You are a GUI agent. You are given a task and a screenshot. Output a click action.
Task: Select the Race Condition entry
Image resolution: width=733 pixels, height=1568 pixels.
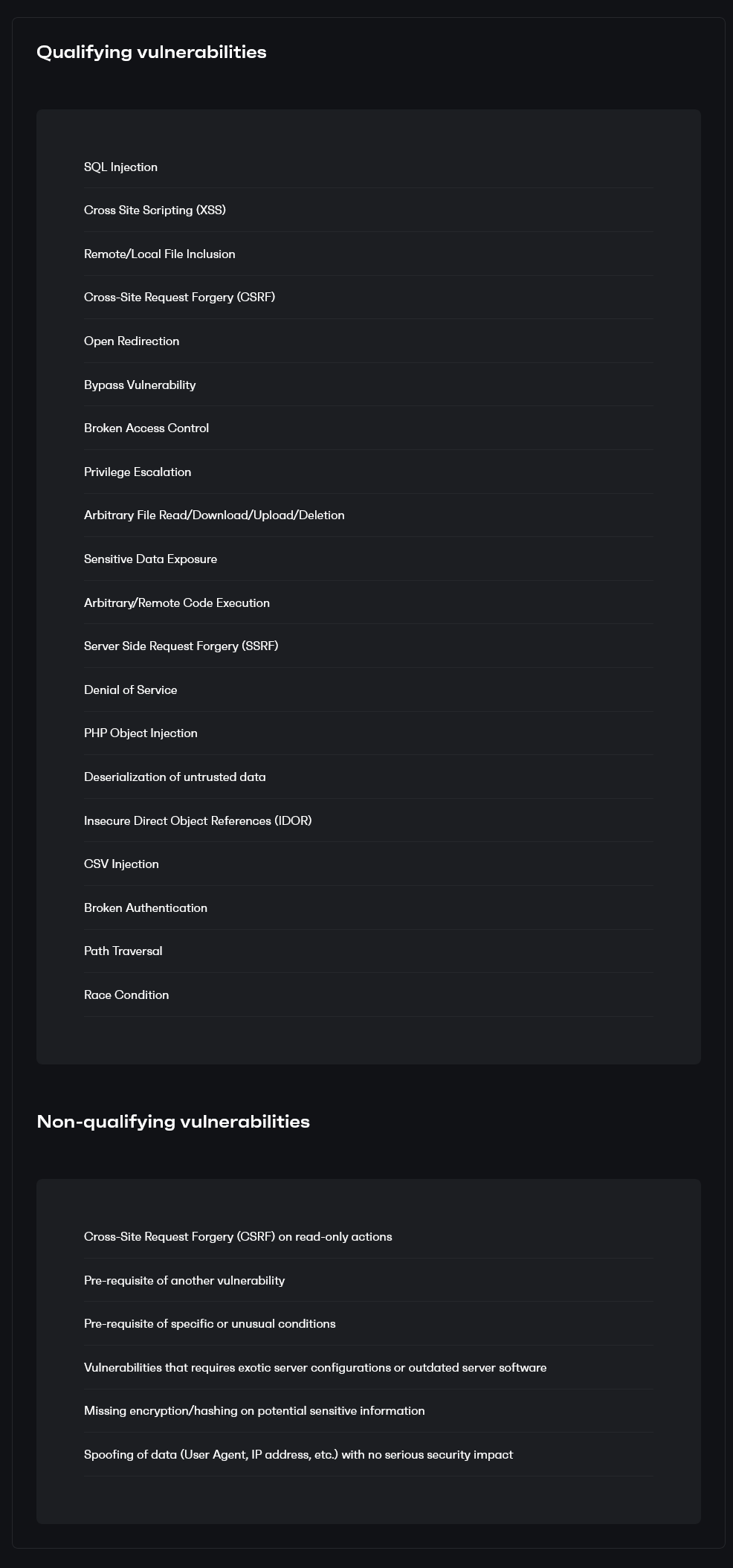(369, 995)
